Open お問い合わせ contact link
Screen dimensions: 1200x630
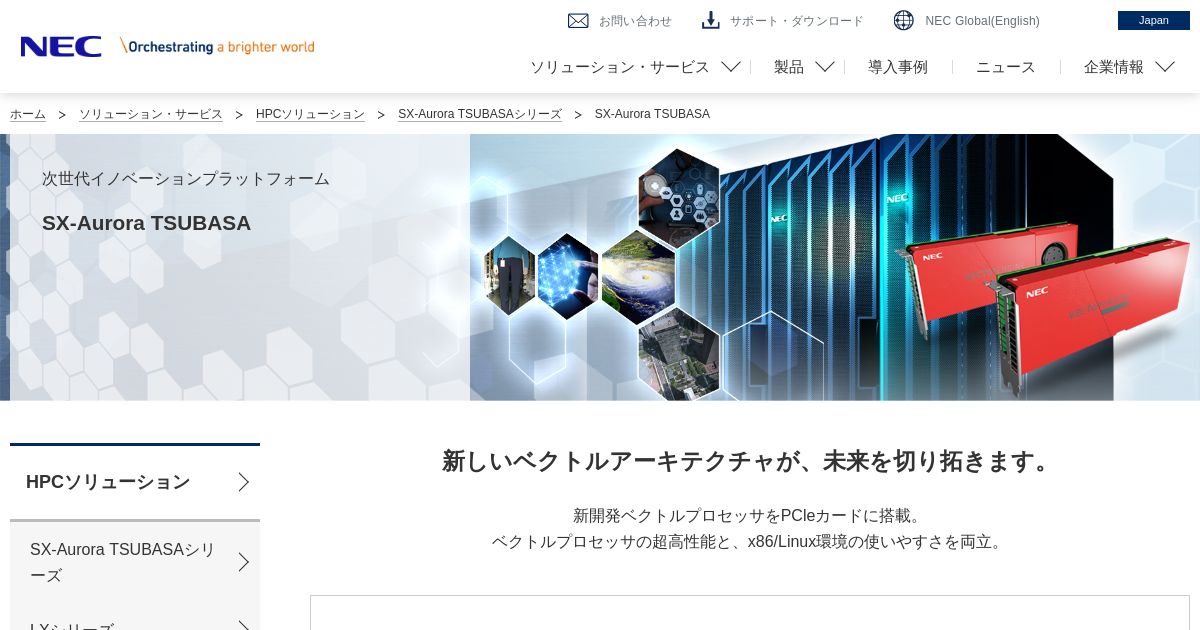click(635, 21)
